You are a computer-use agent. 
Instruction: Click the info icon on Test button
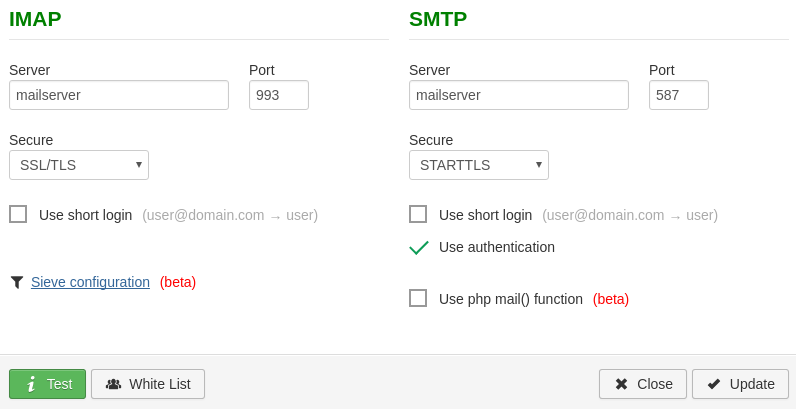(31, 384)
